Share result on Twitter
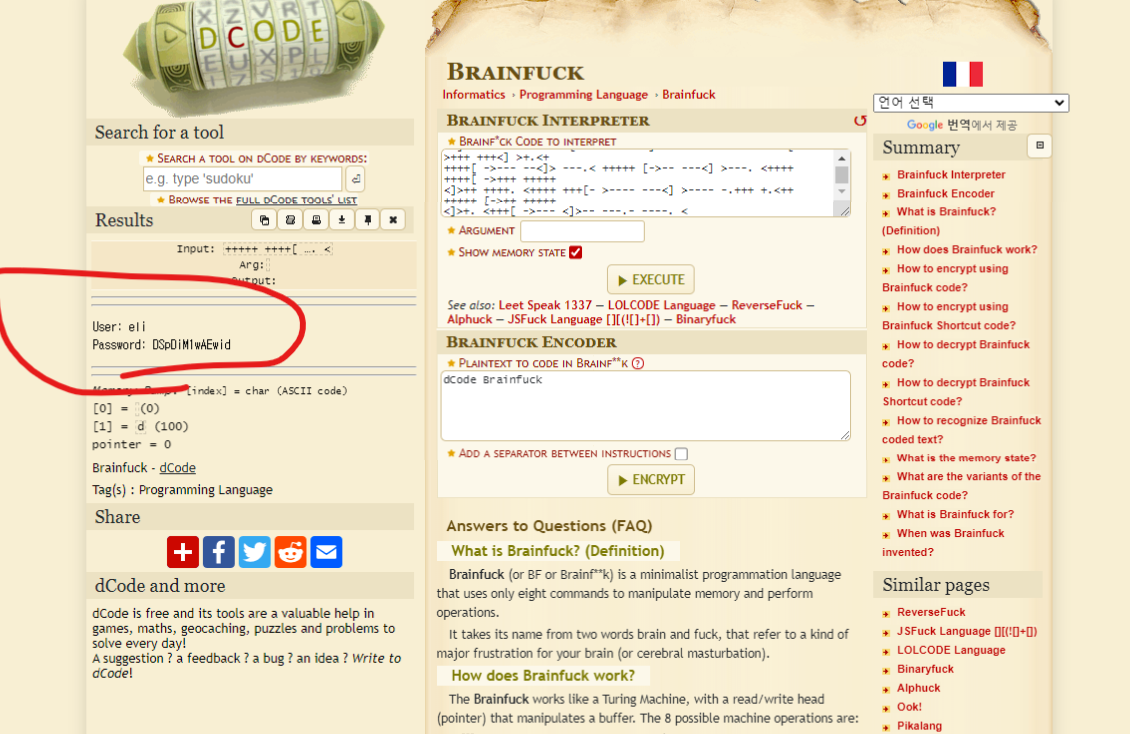This screenshot has height=734, width=1130. (254, 552)
